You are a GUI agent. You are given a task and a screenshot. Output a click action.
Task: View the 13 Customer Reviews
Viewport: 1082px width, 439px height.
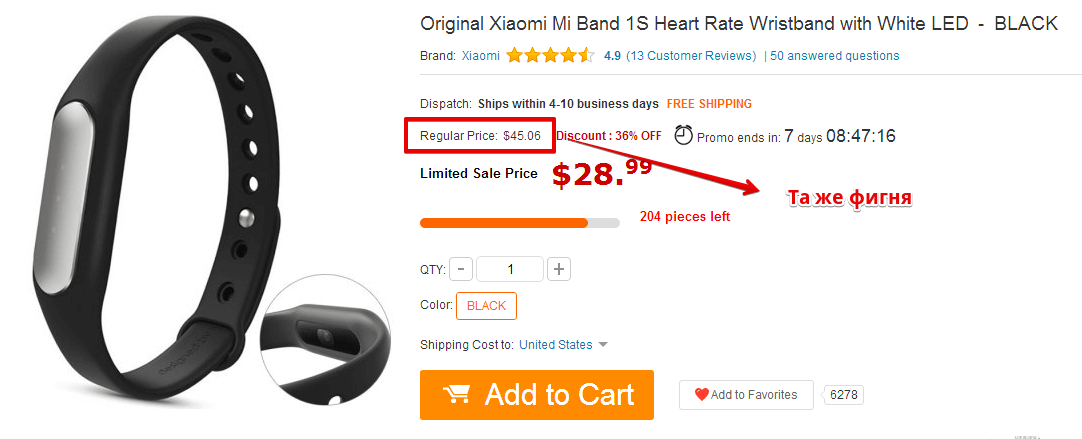691,56
